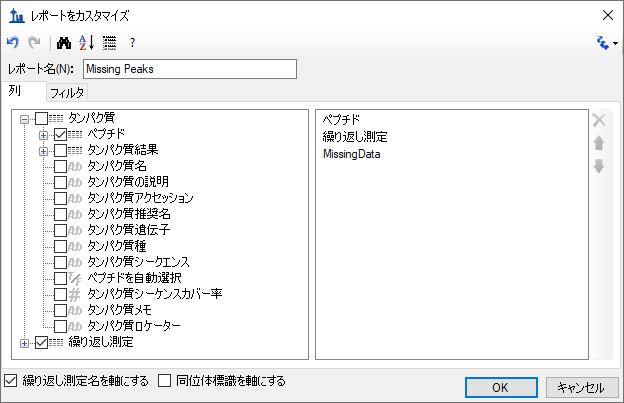Check the タンパク質シークエンス checkbox
The image size is (624, 403).
tap(60, 262)
